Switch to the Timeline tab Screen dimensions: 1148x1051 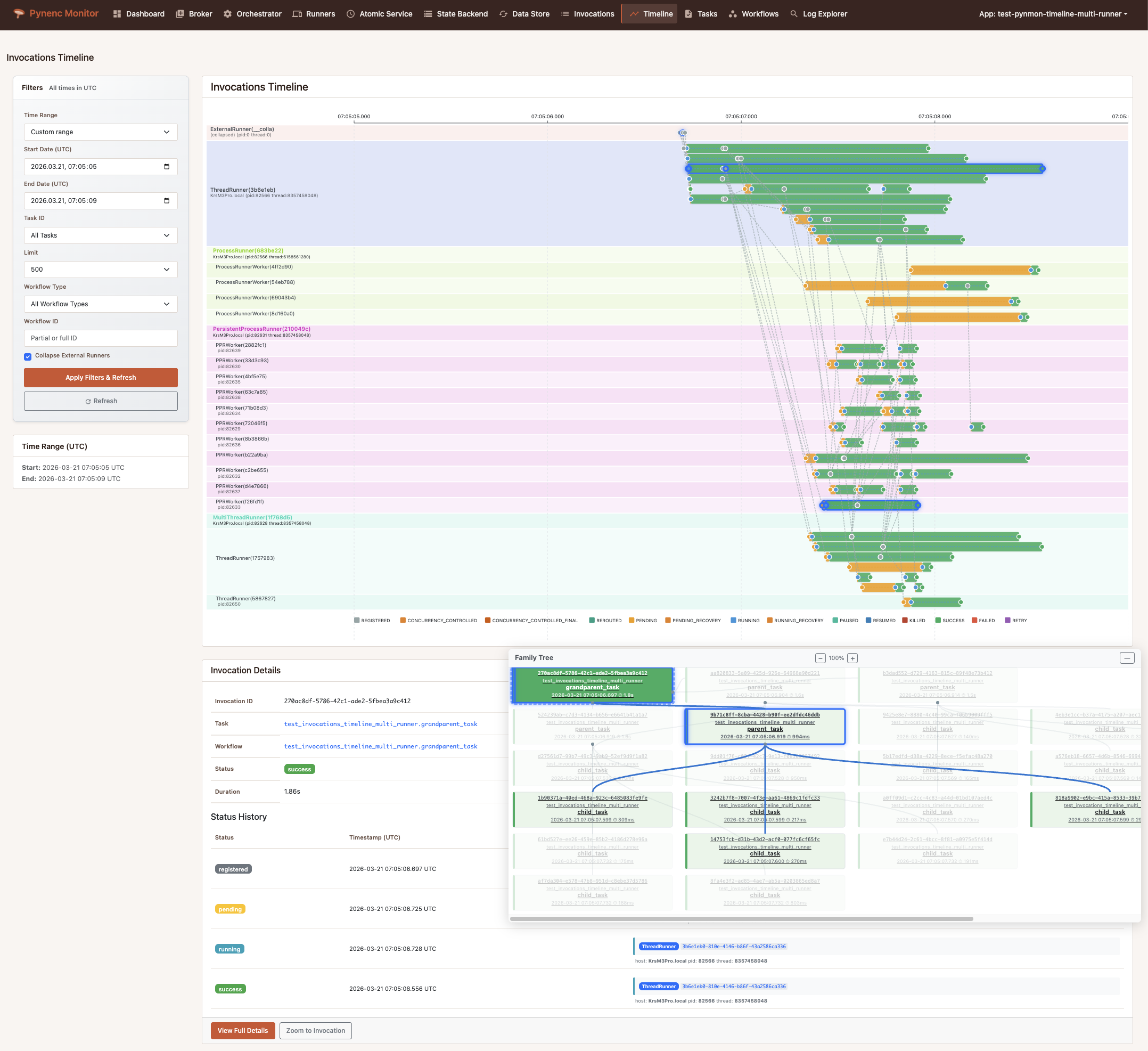click(x=649, y=14)
